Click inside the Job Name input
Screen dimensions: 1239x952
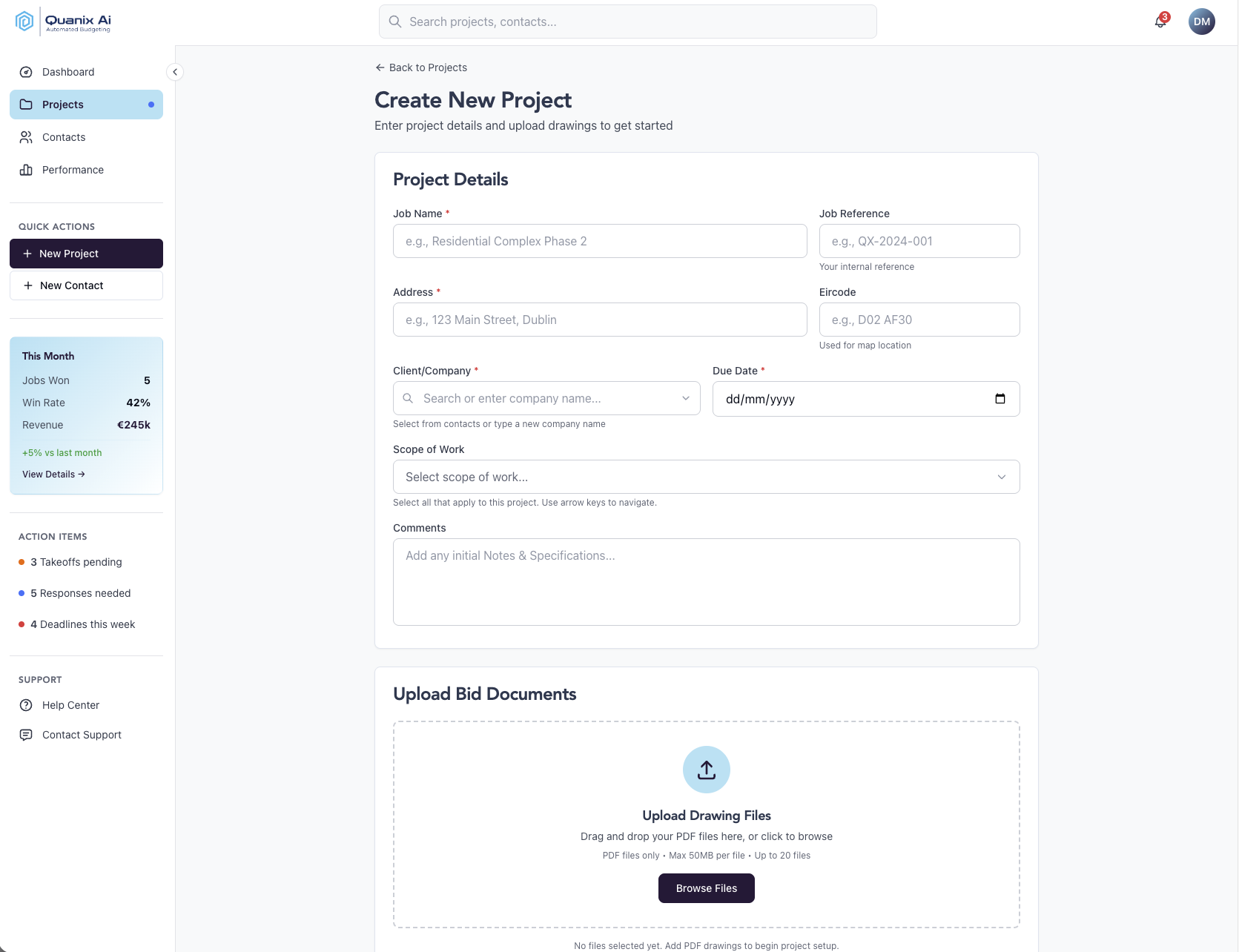599,241
